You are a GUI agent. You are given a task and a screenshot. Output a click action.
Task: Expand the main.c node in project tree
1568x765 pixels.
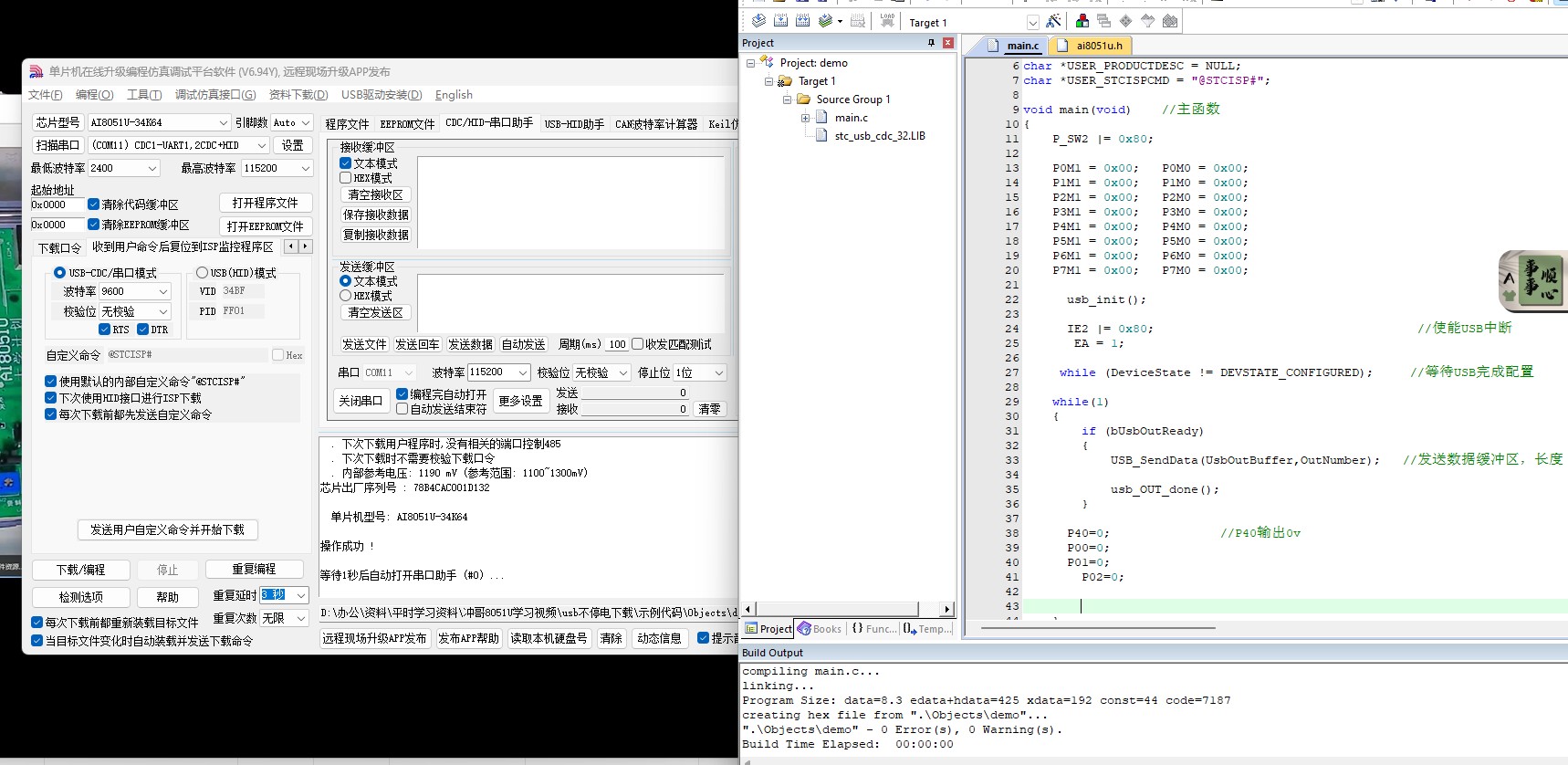tap(805, 118)
